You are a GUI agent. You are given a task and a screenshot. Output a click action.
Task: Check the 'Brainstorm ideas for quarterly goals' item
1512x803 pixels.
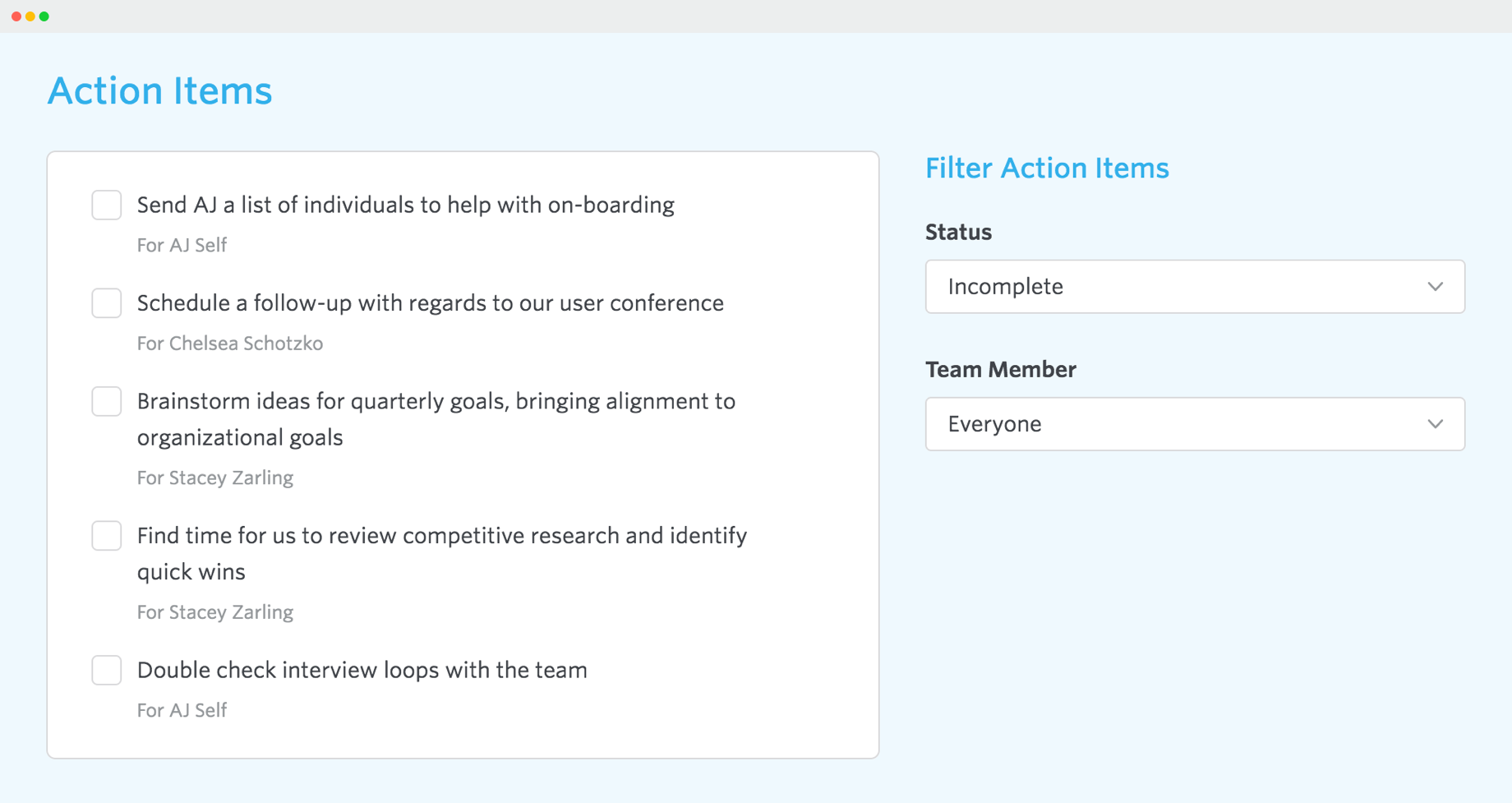[x=106, y=401]
